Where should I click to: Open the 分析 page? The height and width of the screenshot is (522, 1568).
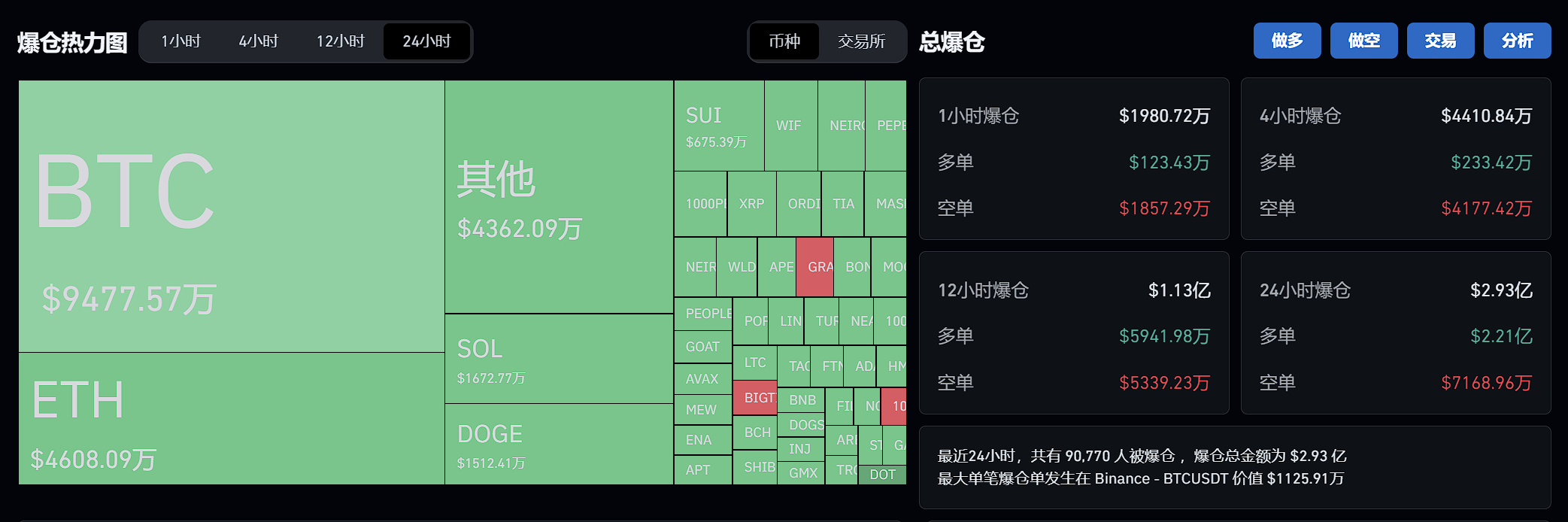[1517, 41]
